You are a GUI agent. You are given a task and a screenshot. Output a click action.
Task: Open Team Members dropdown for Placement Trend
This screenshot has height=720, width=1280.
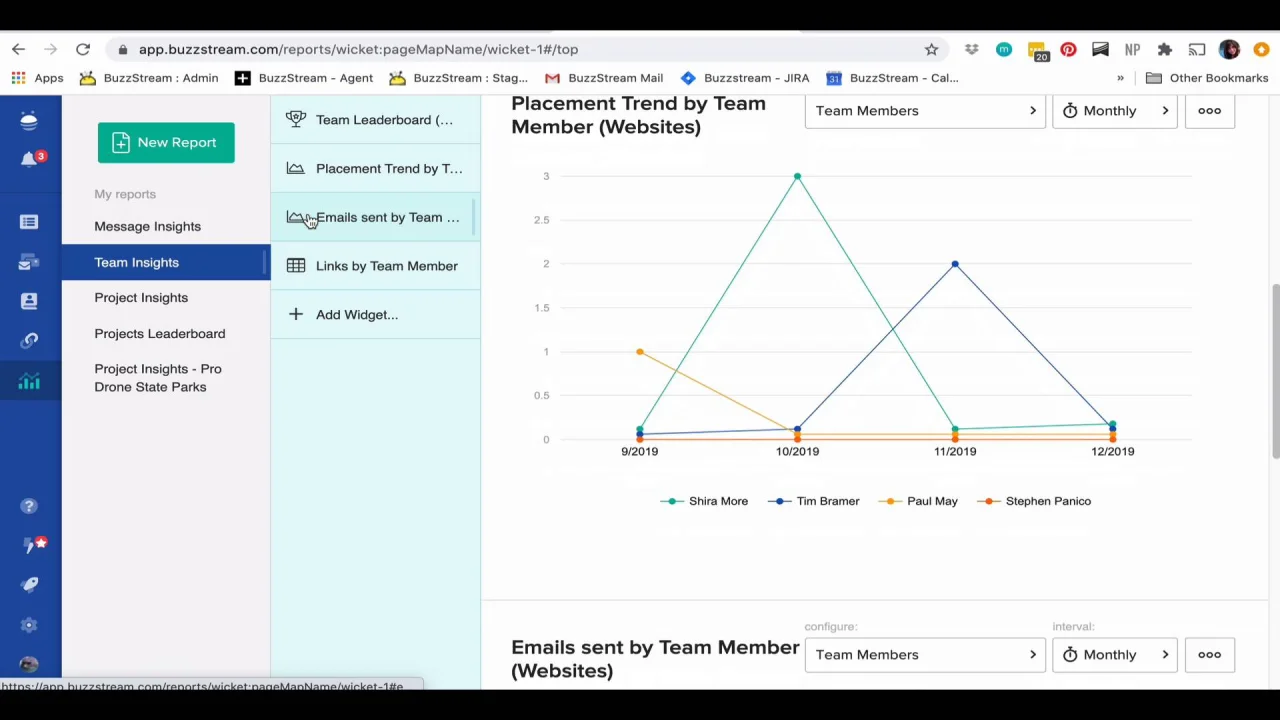click(925, 110)
